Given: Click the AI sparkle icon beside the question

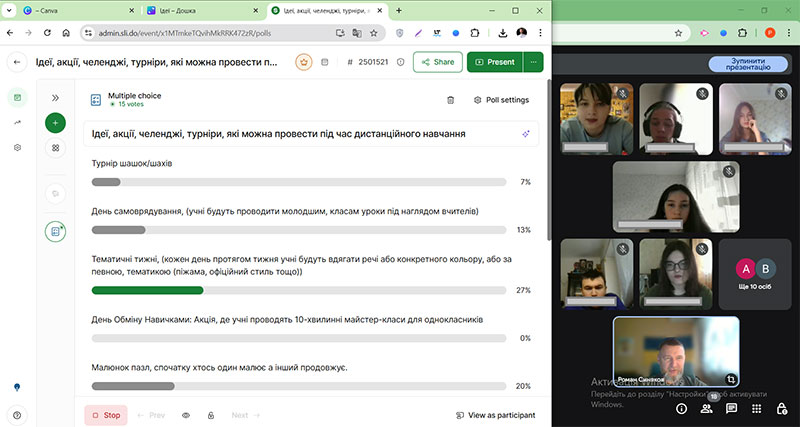Looking at the screenshot, I should (524, 134).
